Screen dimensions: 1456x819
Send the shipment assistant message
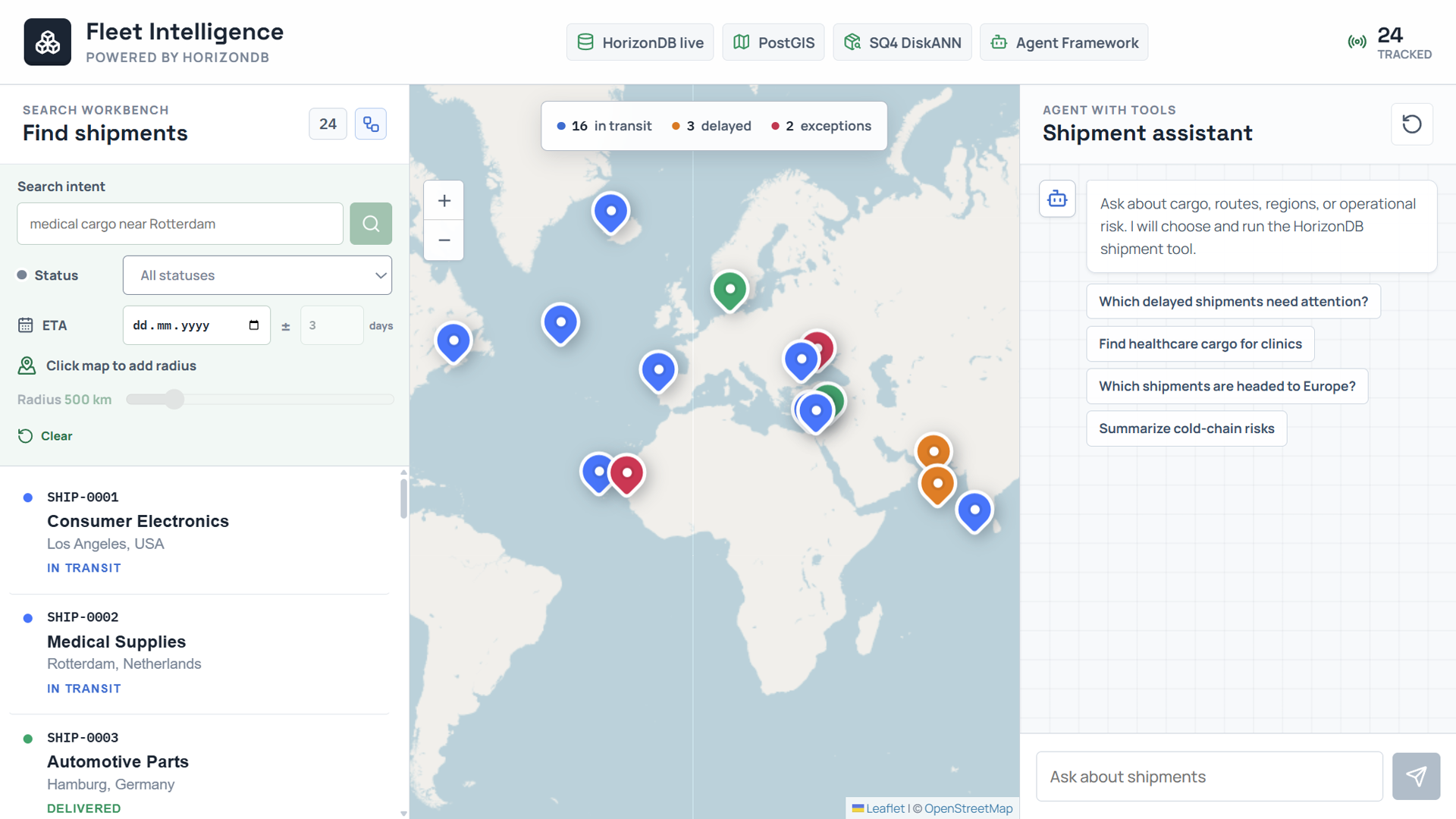(1416, 777)
